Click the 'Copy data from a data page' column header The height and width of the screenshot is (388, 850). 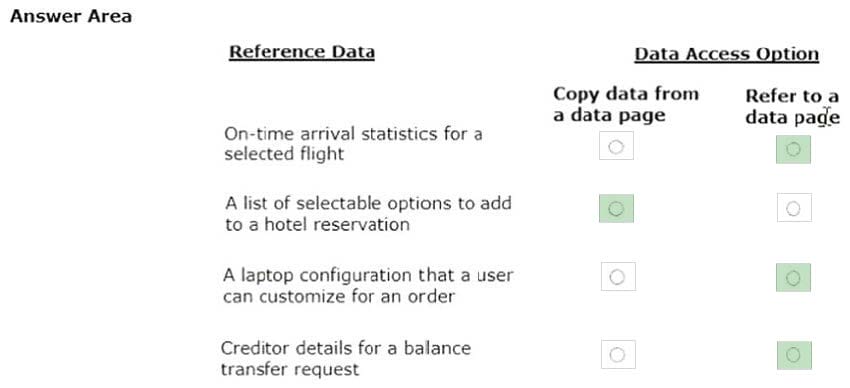[x=626, y=104]
